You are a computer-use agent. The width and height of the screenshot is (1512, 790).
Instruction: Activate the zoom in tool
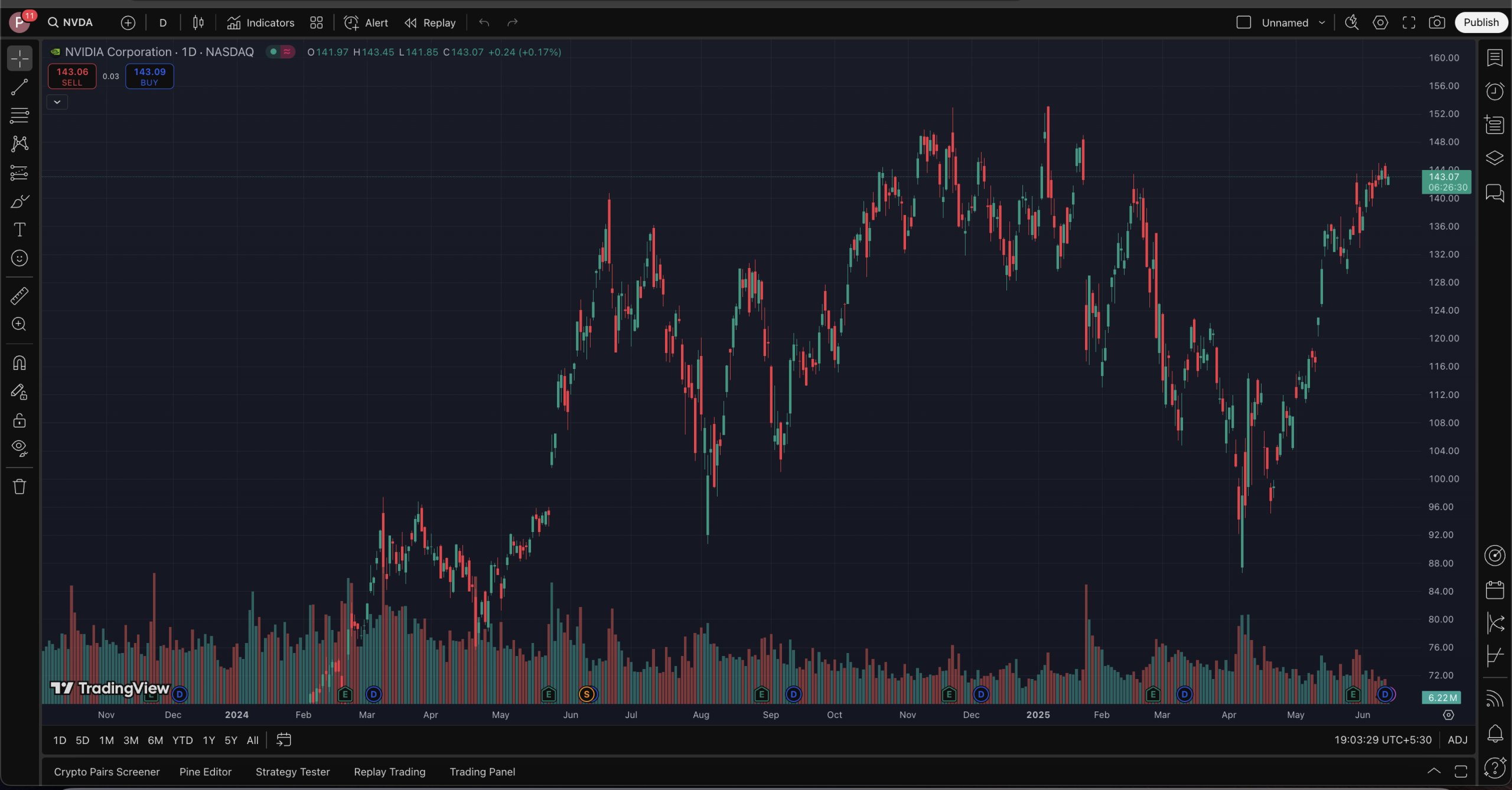pyautogui.click(x=19, y=324)
